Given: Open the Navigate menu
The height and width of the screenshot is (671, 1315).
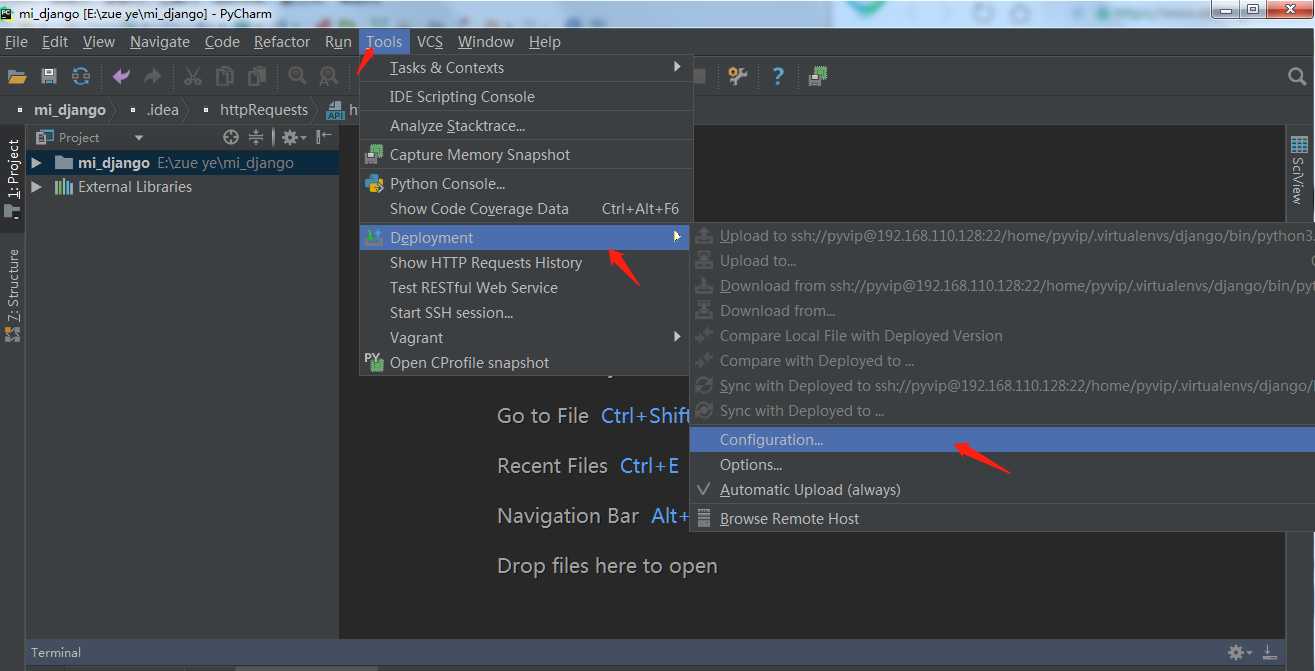Looking at the screenshot, I should [160, 42].
